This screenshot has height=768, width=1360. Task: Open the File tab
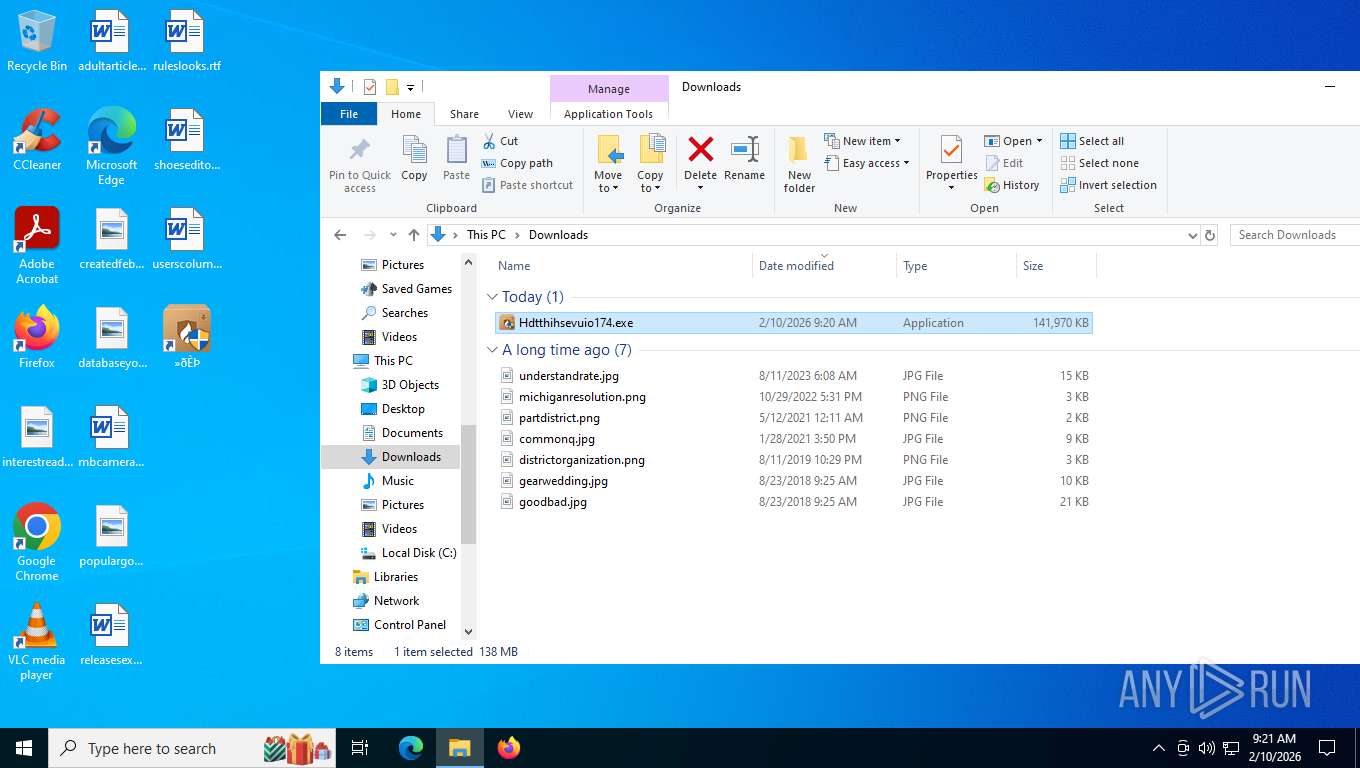[349, 114]
